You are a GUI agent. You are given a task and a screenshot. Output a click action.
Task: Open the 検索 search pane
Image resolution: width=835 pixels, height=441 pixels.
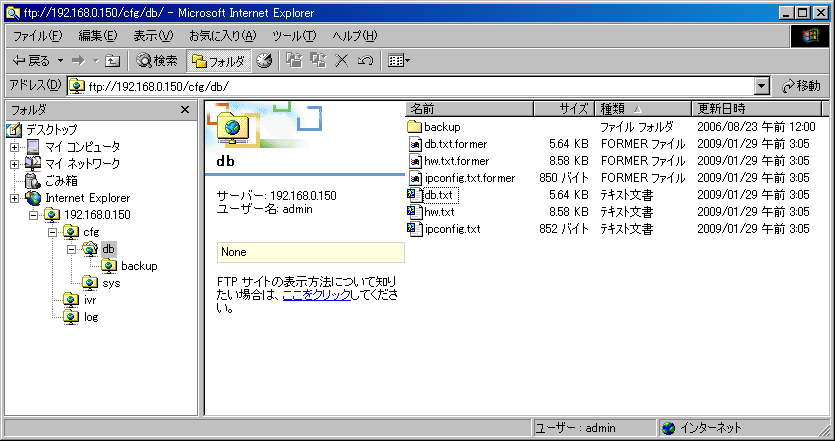coord(157,61)
